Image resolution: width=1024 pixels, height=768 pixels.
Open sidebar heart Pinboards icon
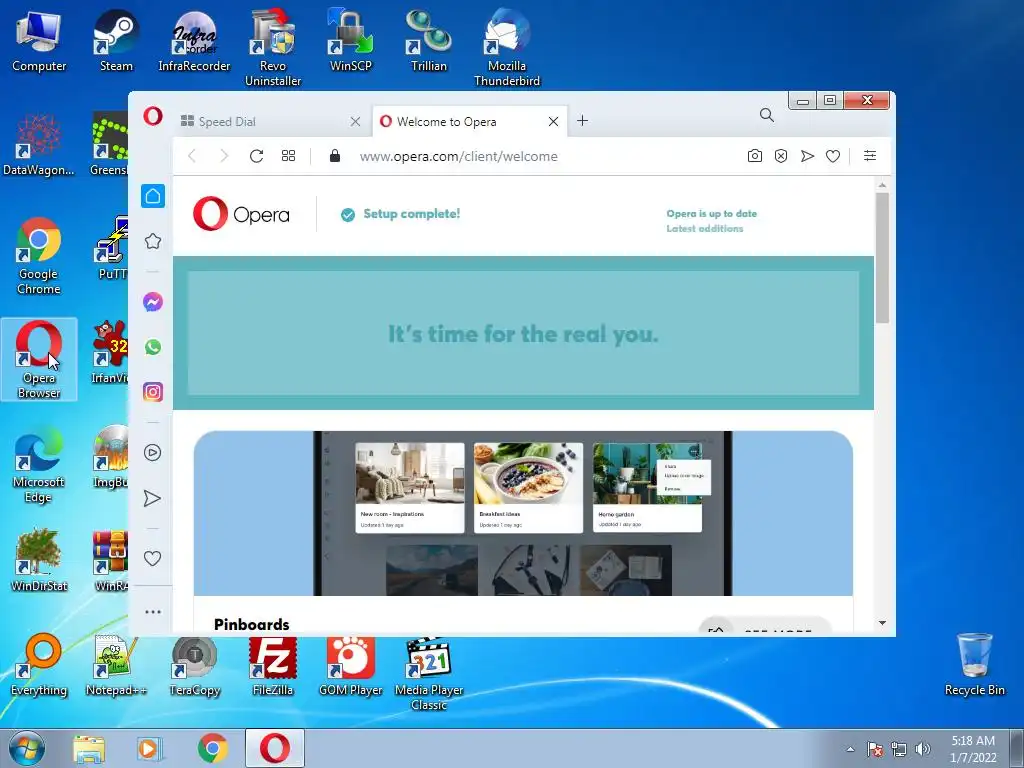pos(152,558)
